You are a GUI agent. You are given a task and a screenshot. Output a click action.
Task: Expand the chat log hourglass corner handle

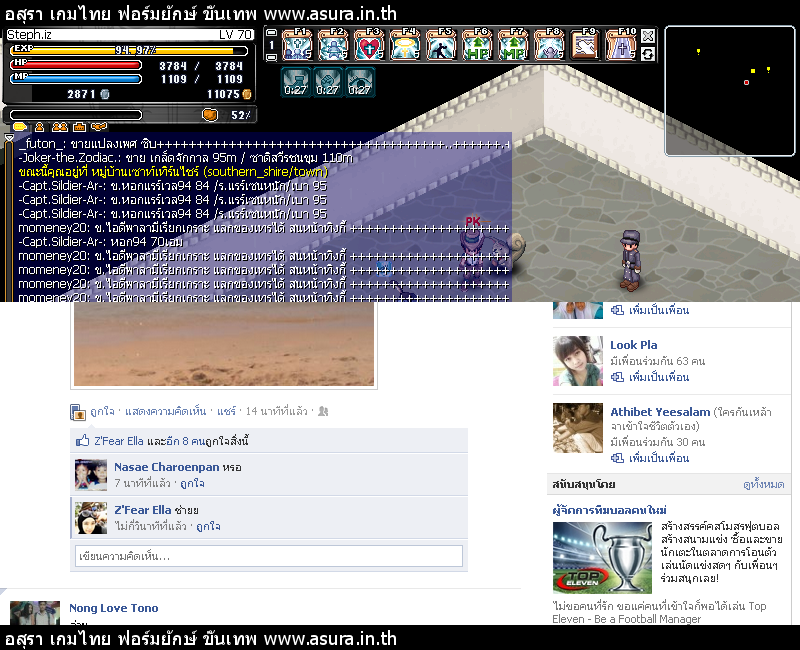[9, 138]
